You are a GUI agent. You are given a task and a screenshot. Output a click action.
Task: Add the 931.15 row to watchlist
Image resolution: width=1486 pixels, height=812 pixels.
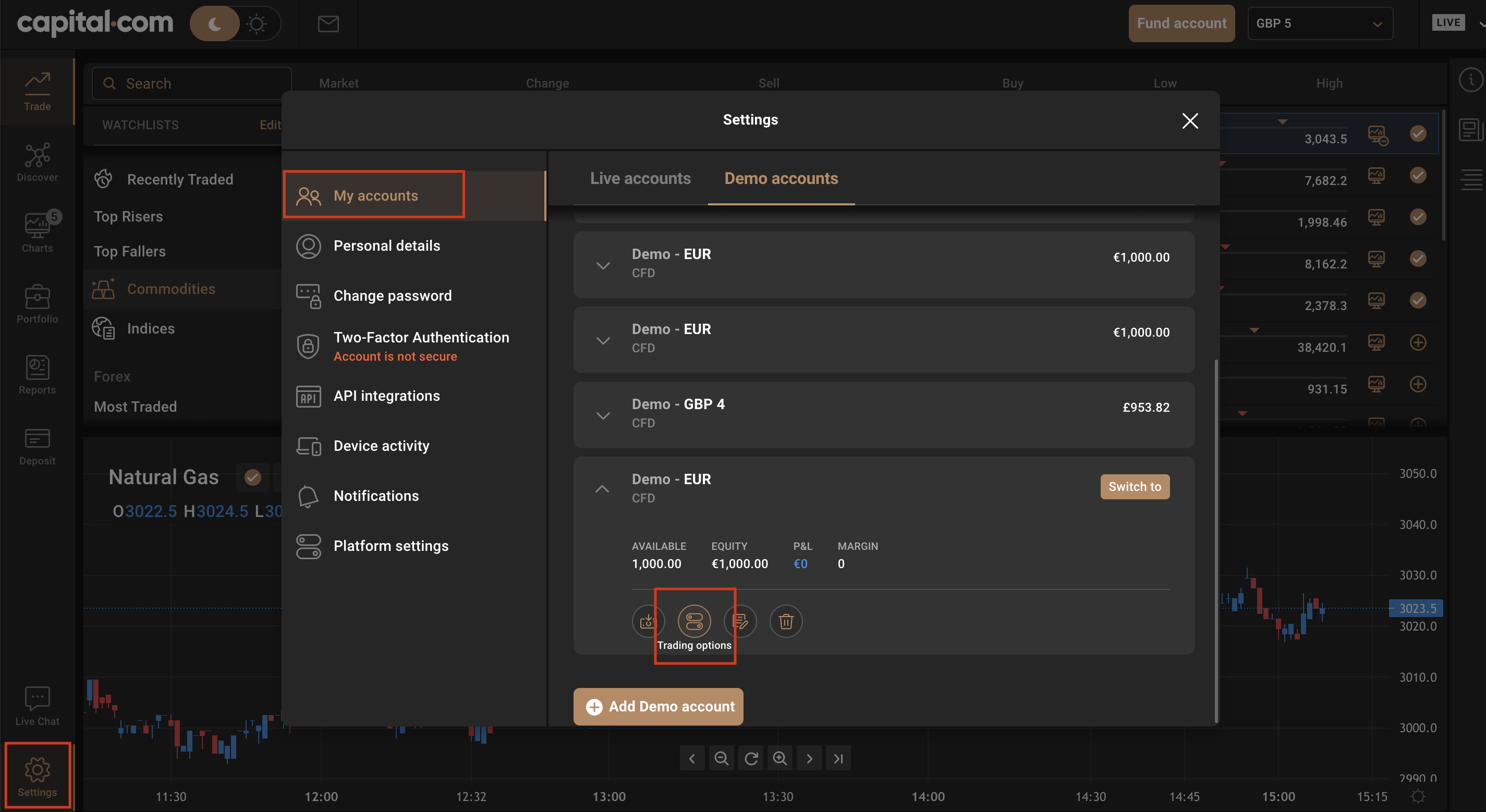click(1418, 384)
